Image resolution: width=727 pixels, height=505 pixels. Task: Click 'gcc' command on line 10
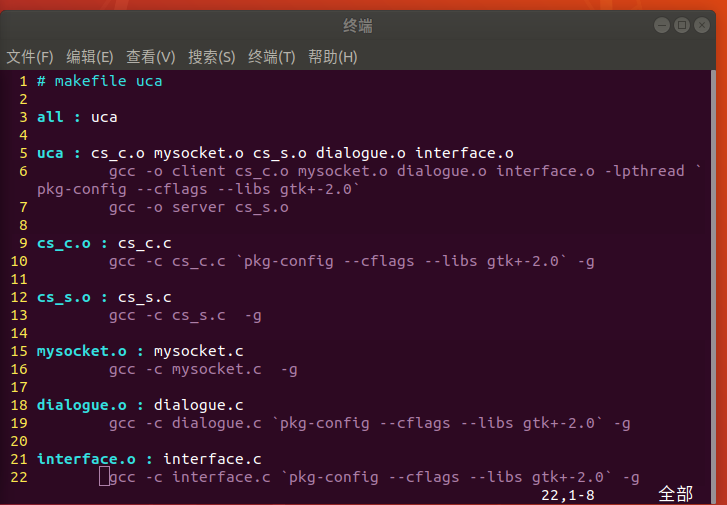point(122,262)
